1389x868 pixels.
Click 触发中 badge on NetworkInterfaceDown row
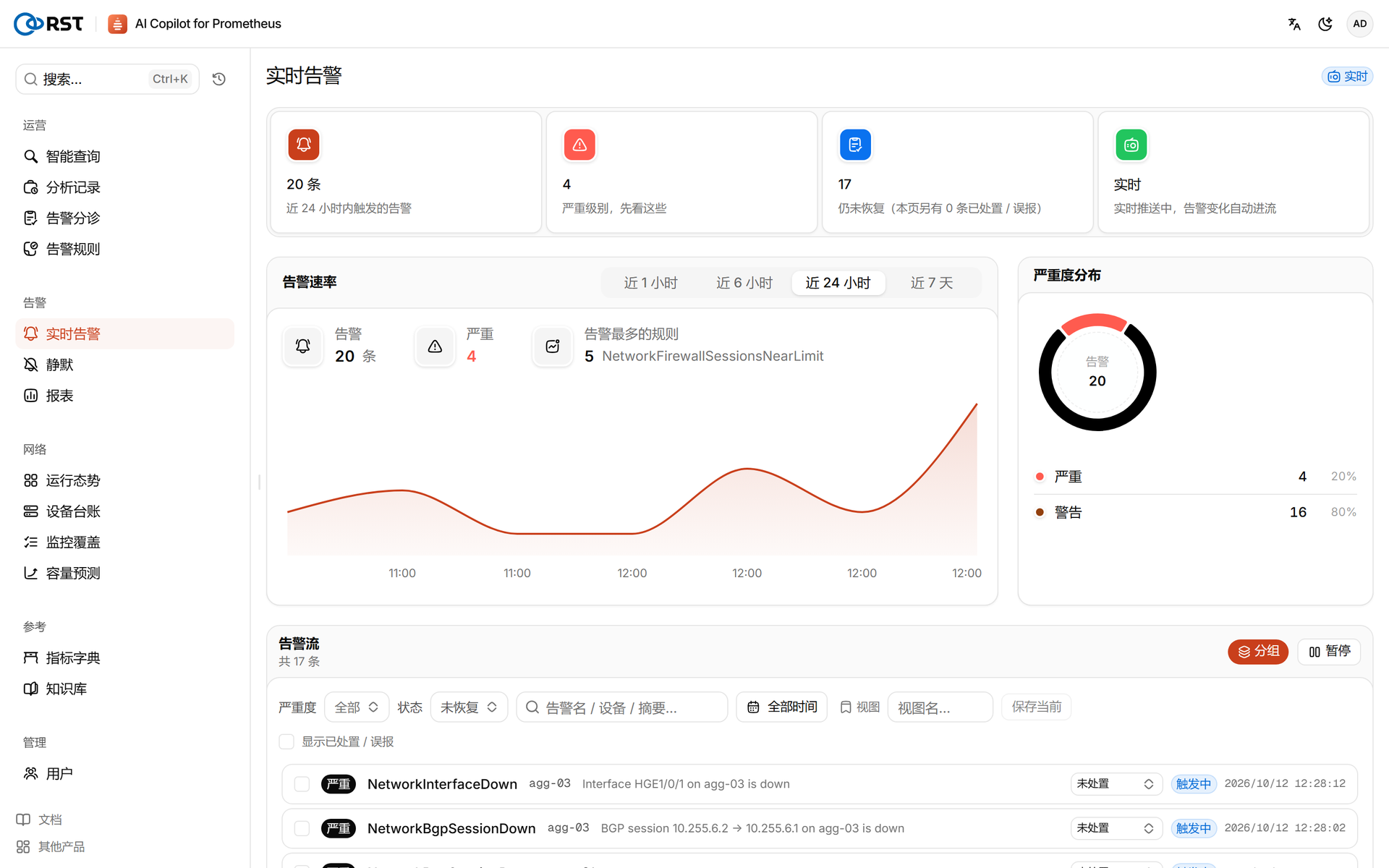pos(1194,784)
